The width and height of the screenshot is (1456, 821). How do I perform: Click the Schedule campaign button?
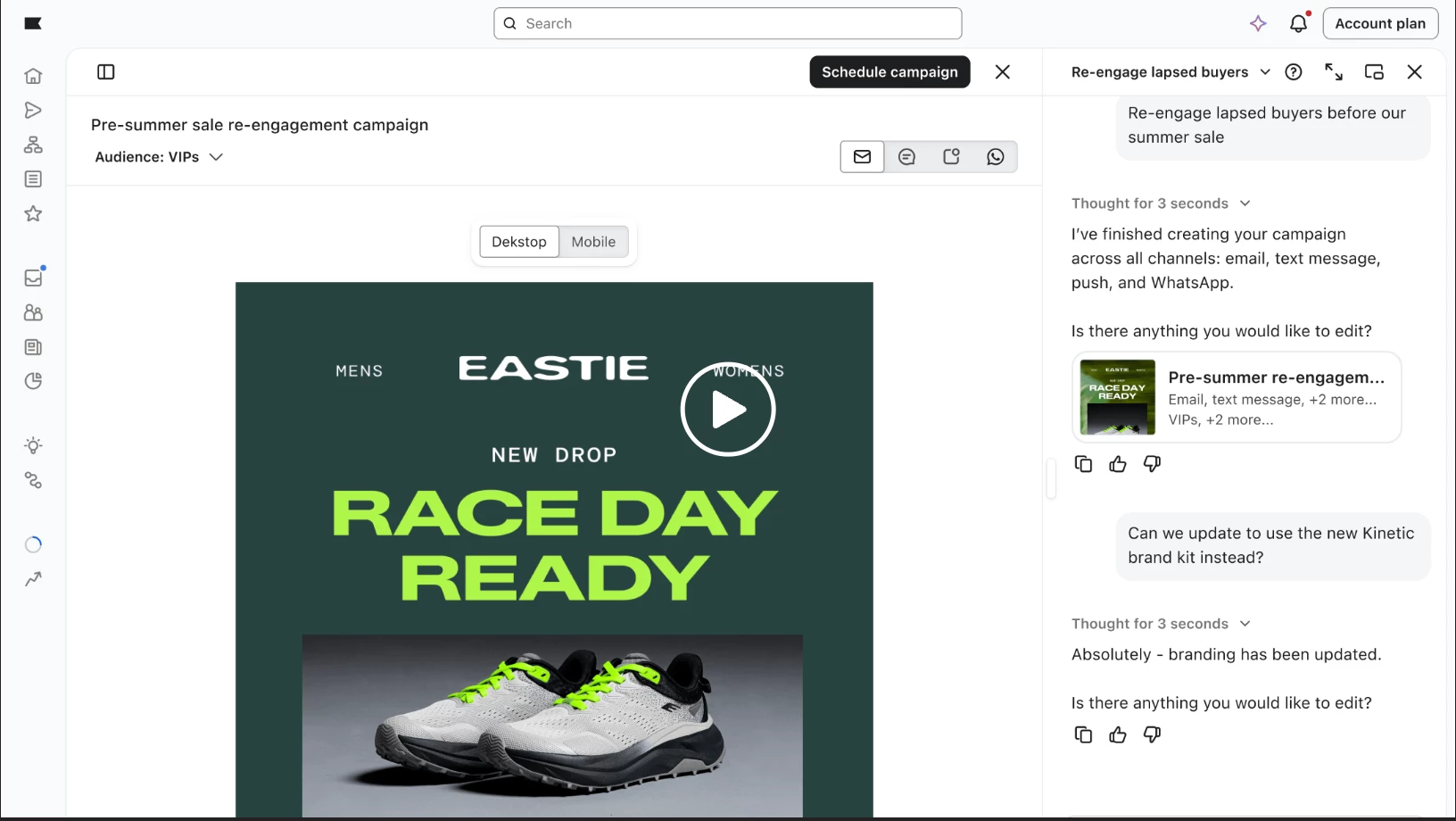click(889, 72)
